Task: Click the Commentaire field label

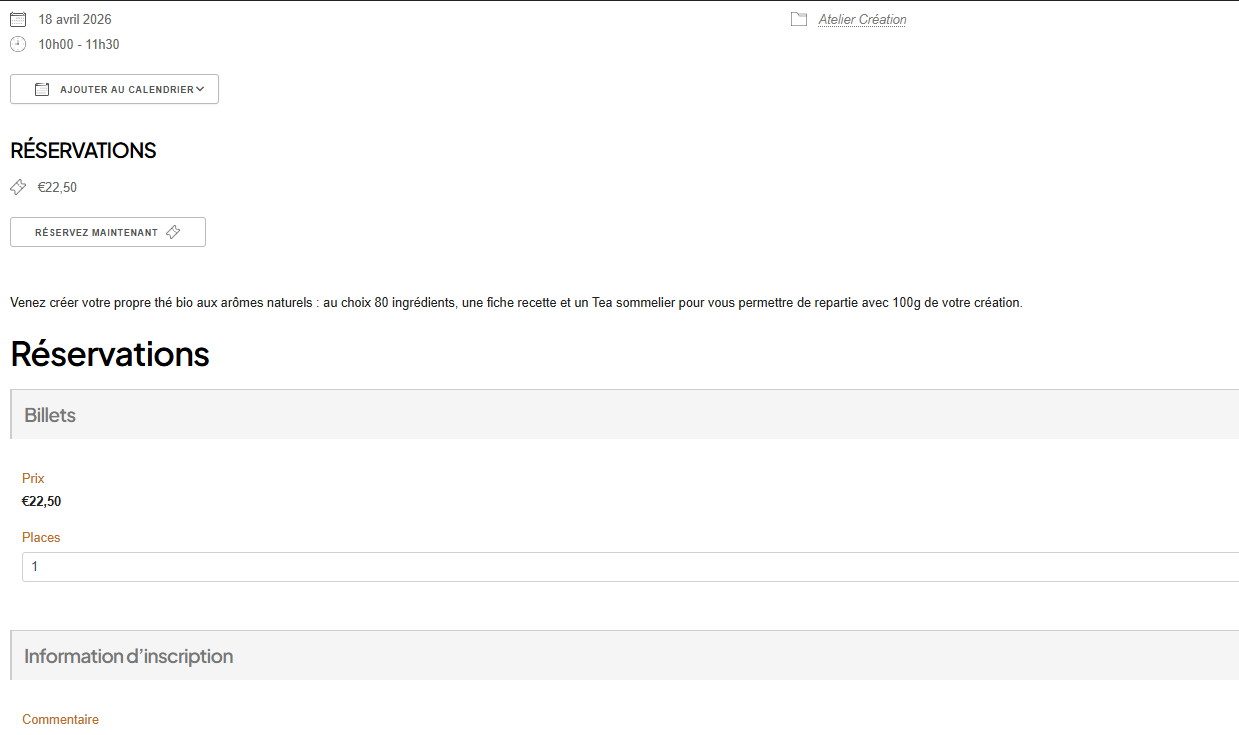Action: pos(60,719)
